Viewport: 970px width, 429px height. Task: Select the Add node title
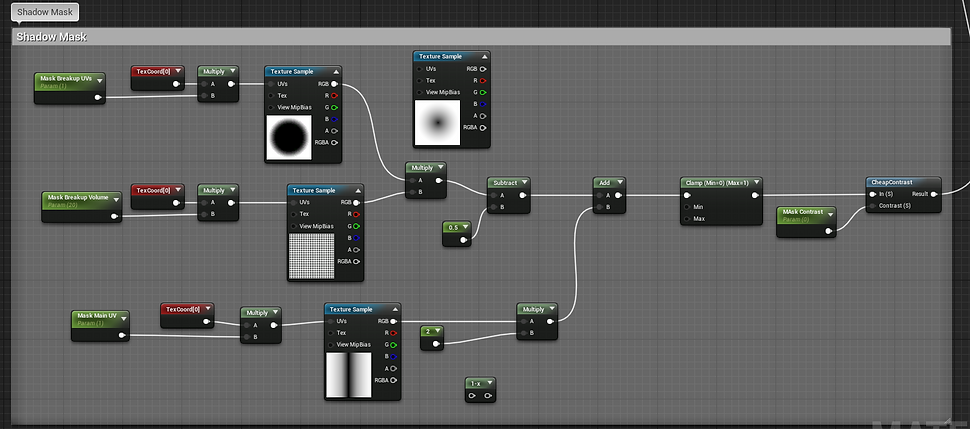pyautogui.click(x=604, y=183)
